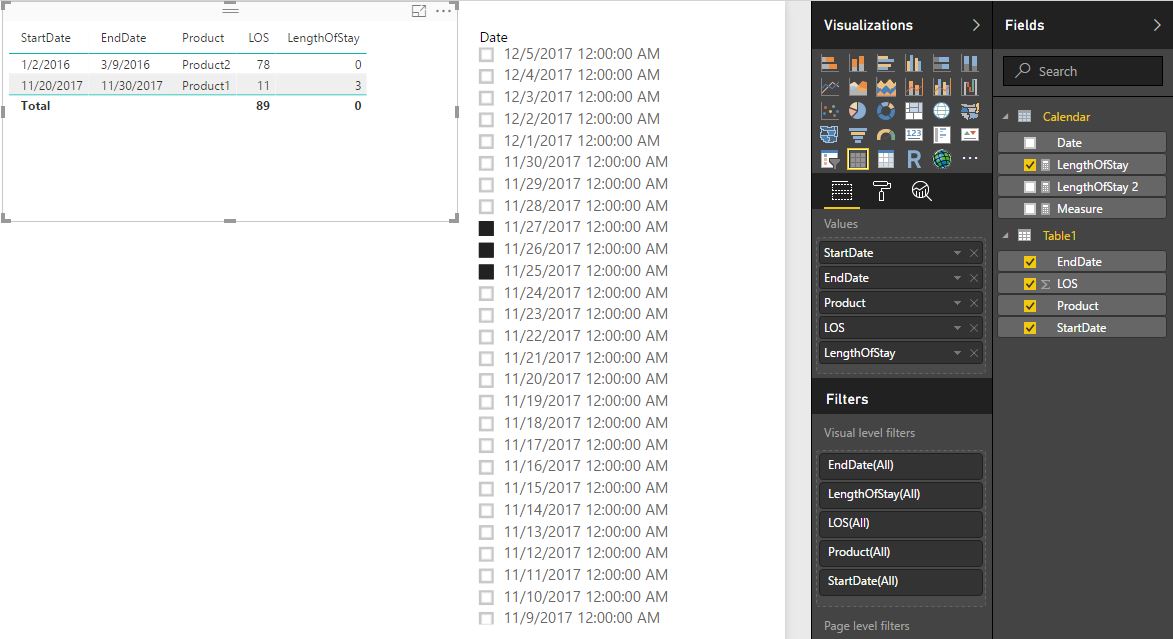Switch to the Format paint roller tab

[x=882, y=192]
